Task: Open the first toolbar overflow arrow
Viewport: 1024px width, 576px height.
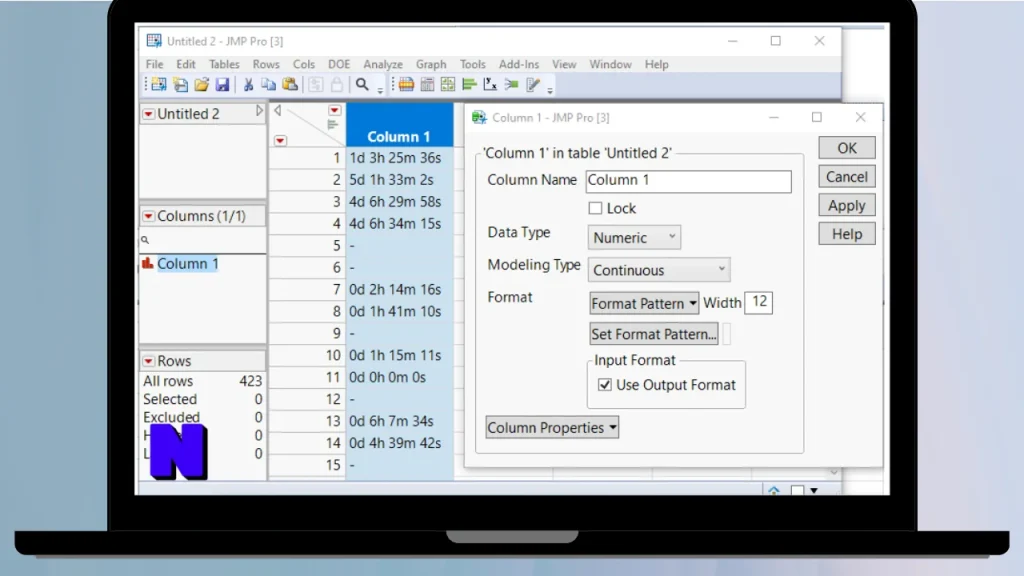Action: point(380,90)
